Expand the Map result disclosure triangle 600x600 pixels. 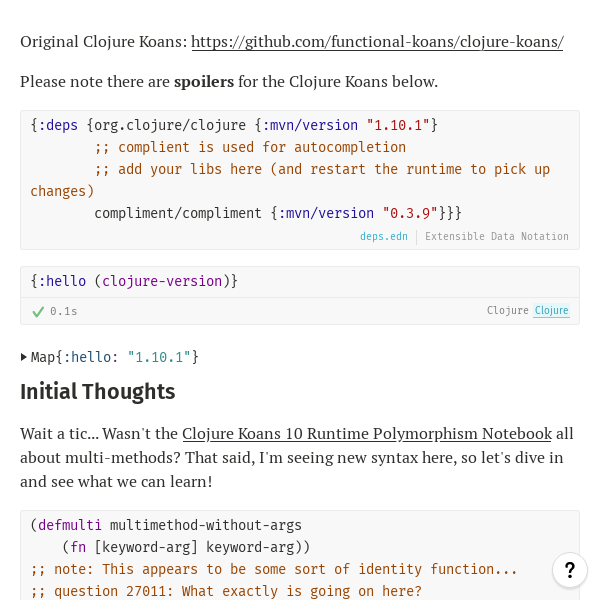[x=24, y=357]
